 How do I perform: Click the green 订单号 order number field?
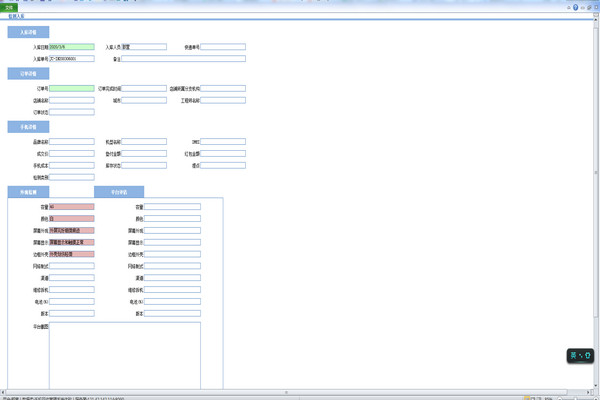72,88
